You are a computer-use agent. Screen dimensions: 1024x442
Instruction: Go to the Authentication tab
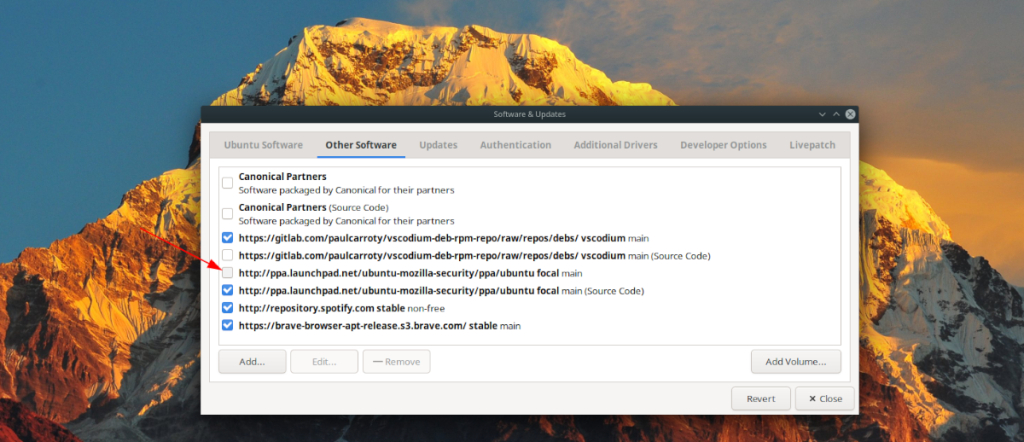(515, 145)
